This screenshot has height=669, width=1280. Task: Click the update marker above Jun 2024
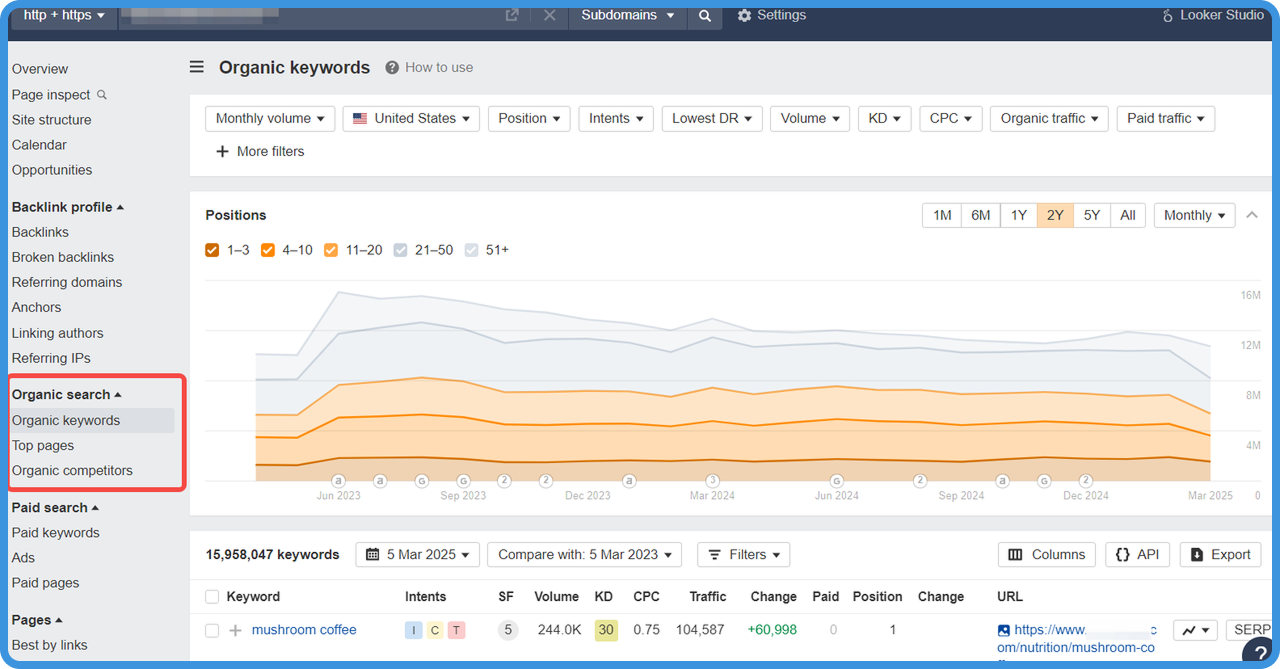point(837,481)
